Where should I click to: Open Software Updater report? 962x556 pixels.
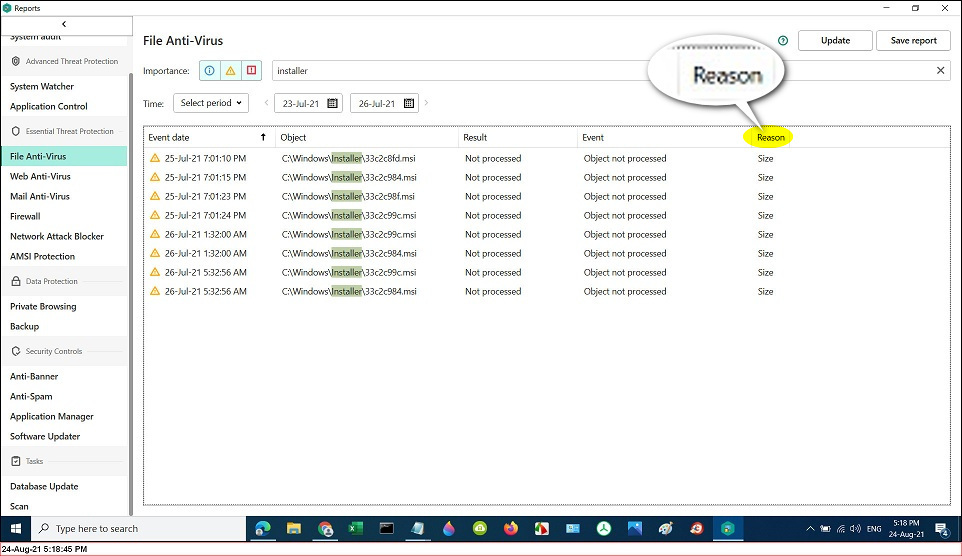tap(45, 436)
